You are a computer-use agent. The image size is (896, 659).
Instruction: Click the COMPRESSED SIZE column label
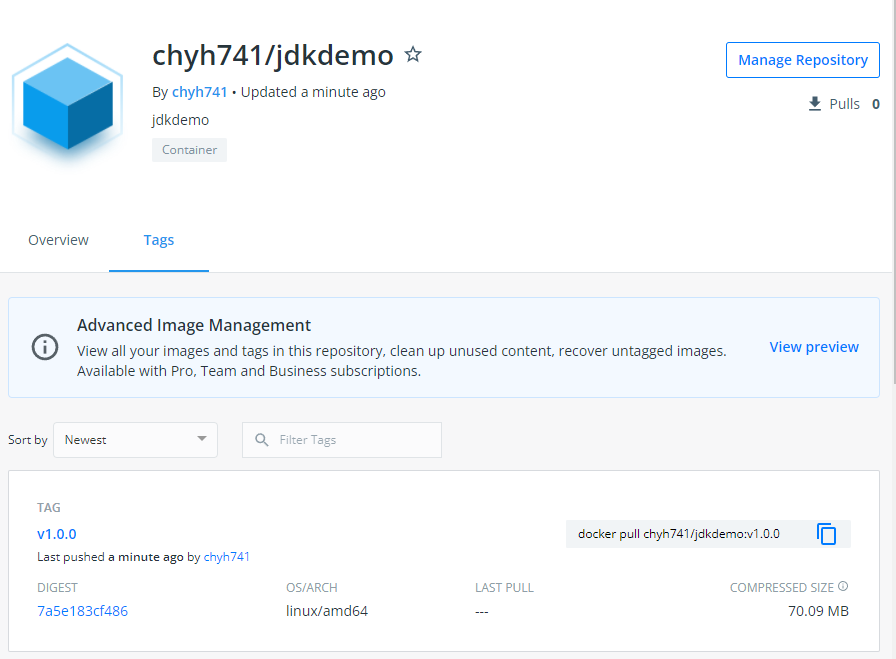(x=781, y=588)
